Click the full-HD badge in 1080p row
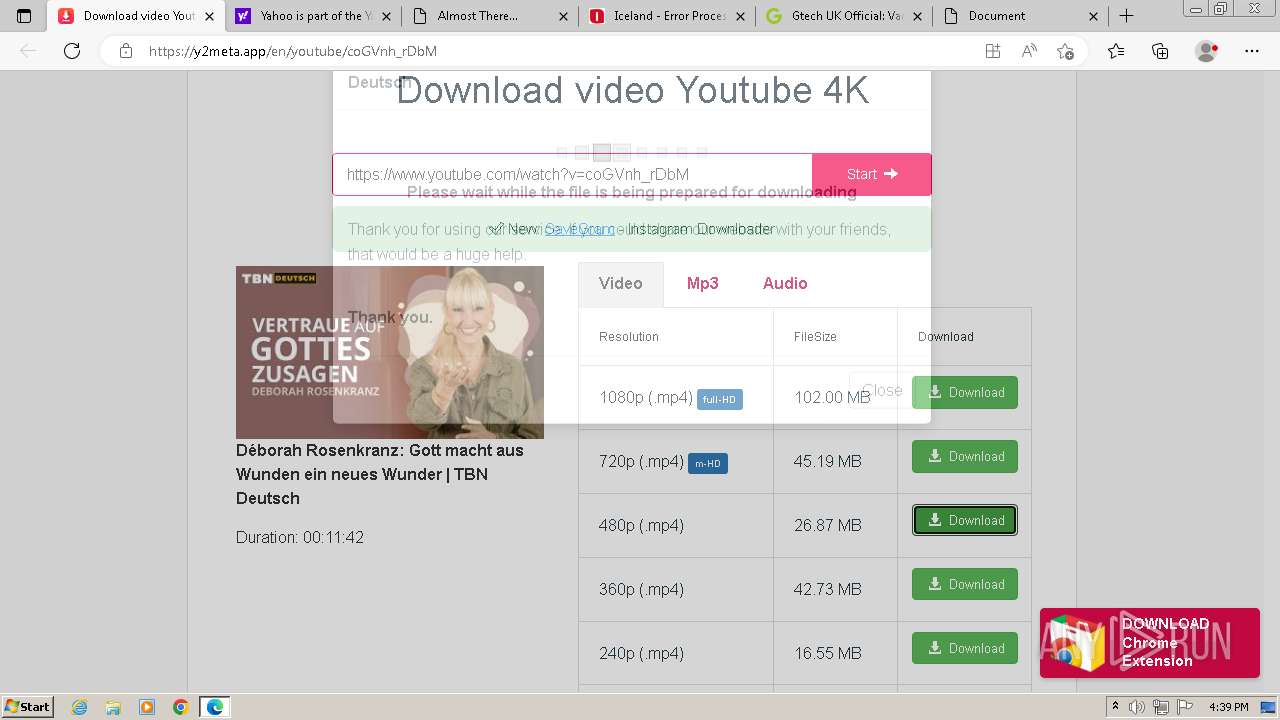 (719, 399)
